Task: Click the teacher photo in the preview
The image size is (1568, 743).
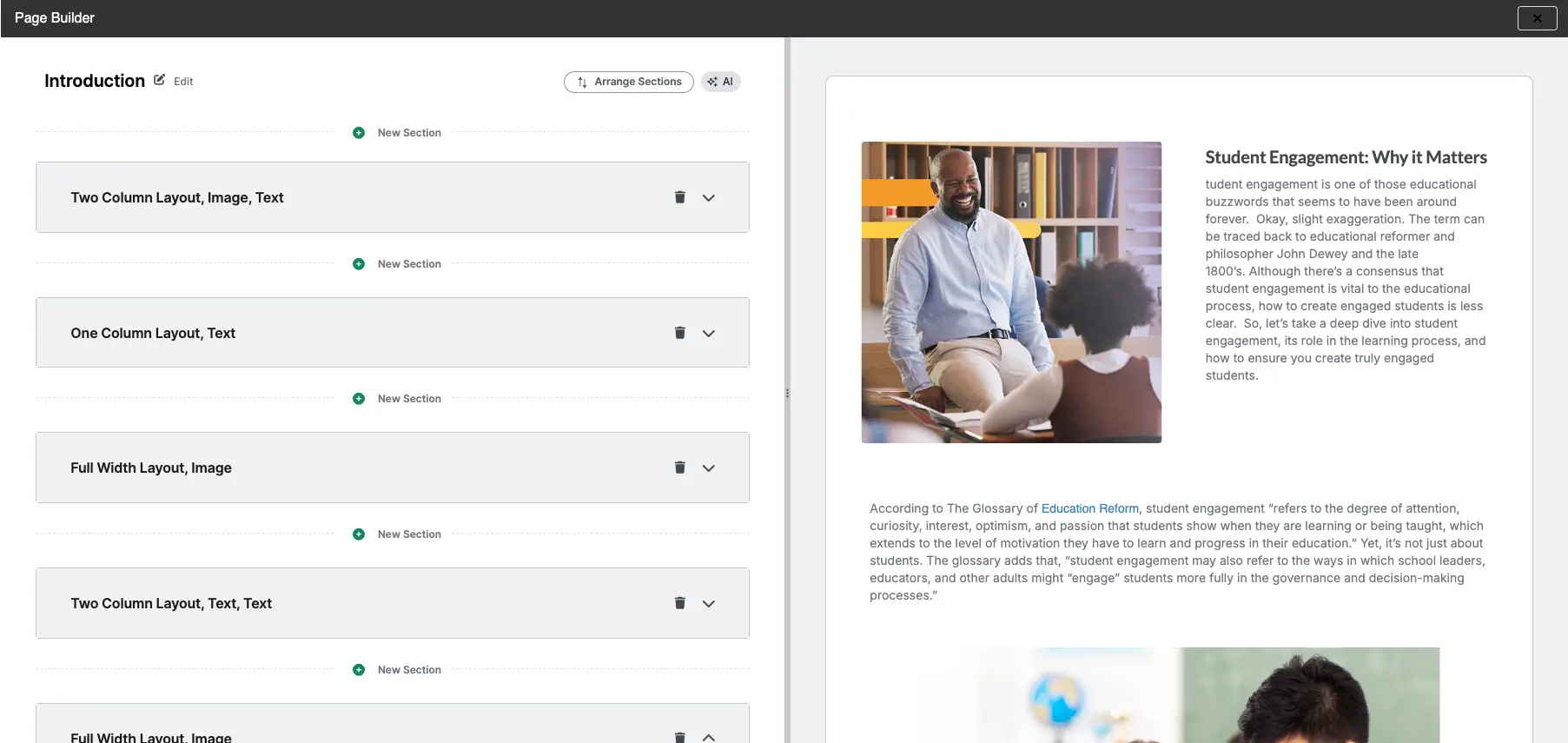Action: pyautogui.click(x=1011, y=292)
